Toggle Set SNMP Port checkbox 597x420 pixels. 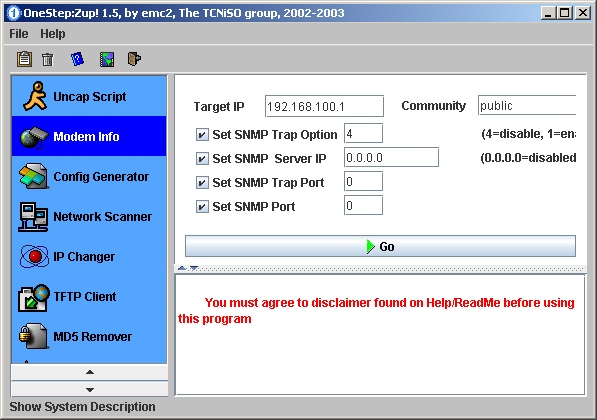[202, 206]
